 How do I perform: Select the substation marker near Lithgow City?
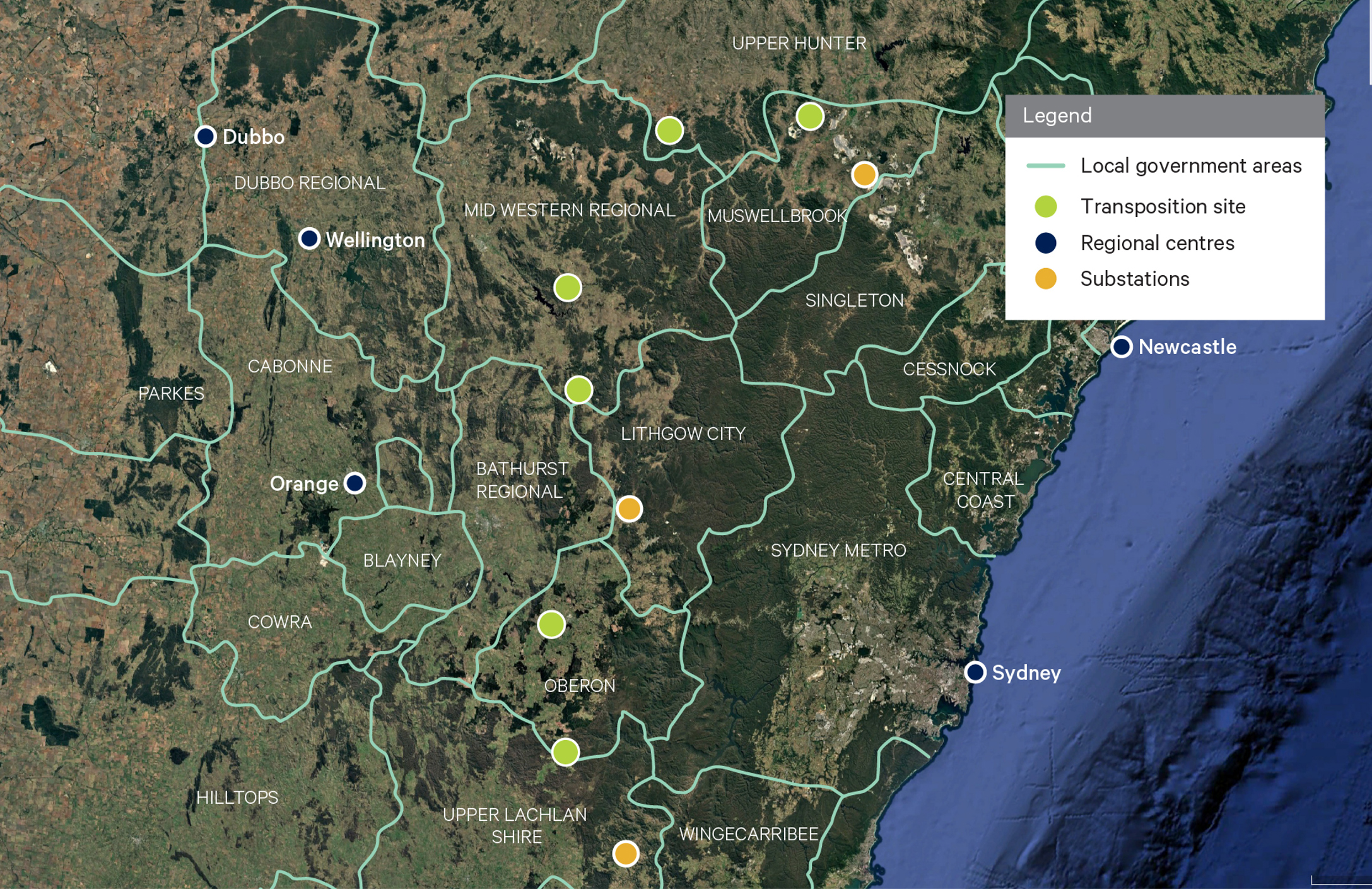[x=629, y=509]
